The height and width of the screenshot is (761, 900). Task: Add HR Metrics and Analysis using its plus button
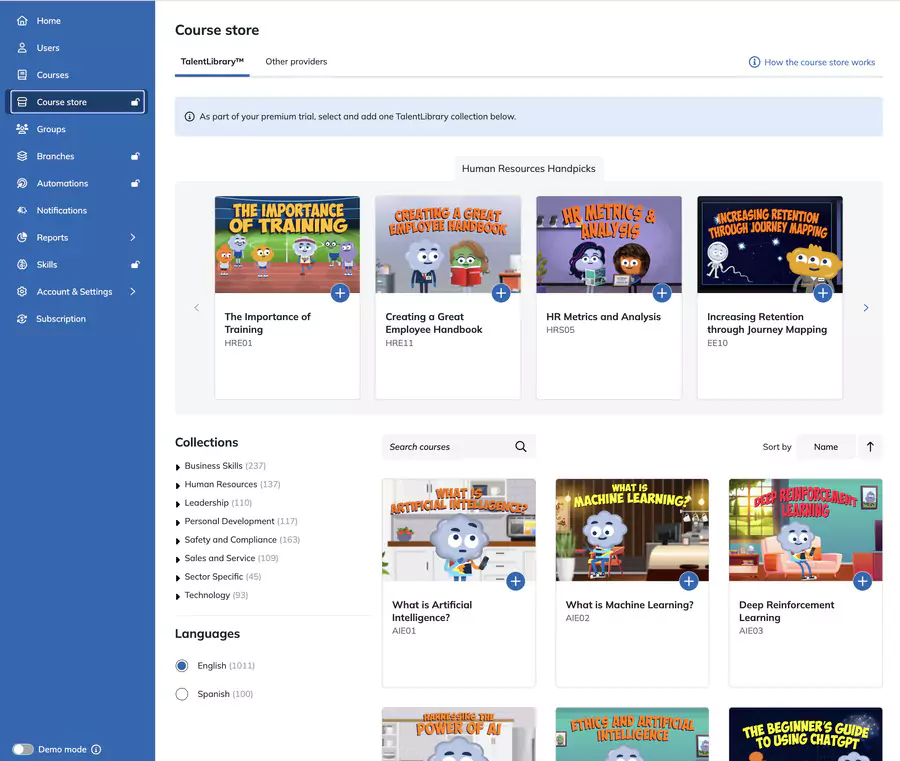(x=662, y=293)
